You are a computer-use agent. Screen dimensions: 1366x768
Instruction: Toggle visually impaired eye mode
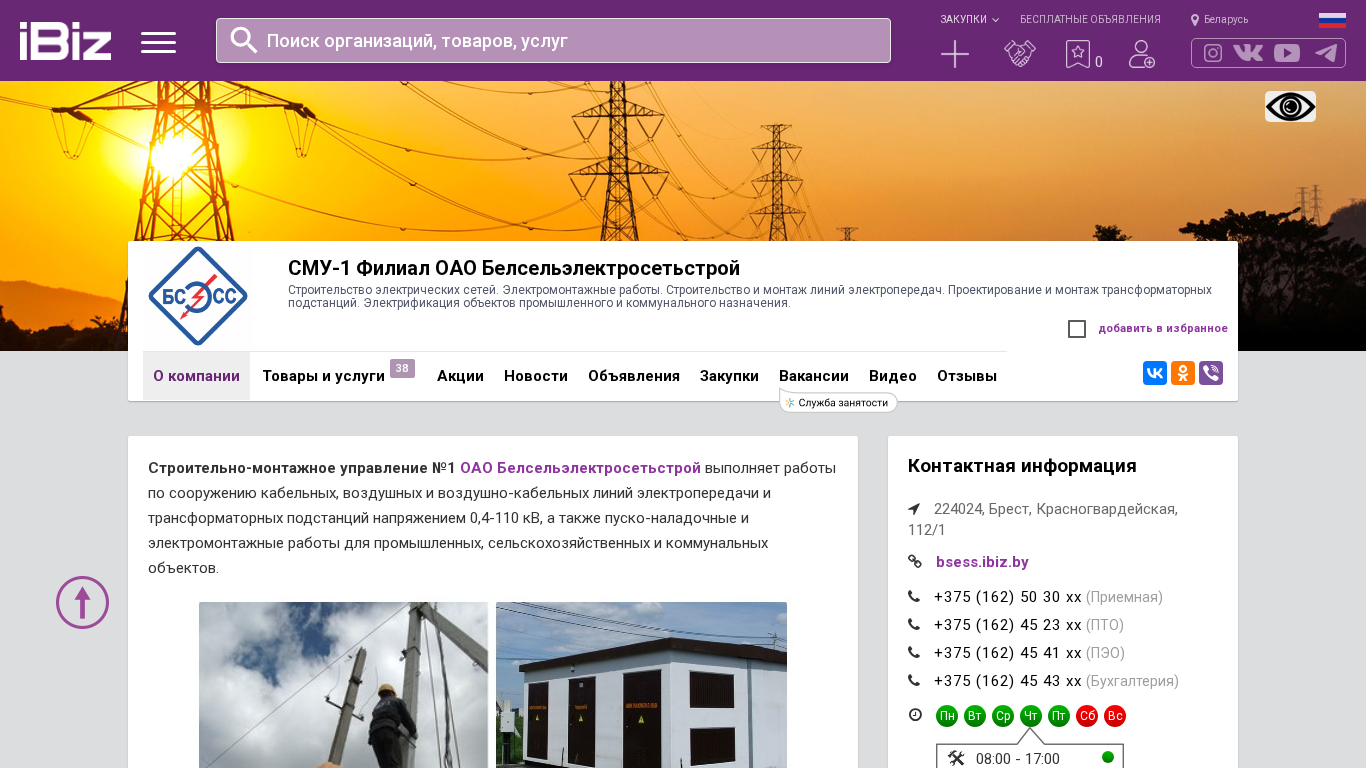[x=1290, y=107]
